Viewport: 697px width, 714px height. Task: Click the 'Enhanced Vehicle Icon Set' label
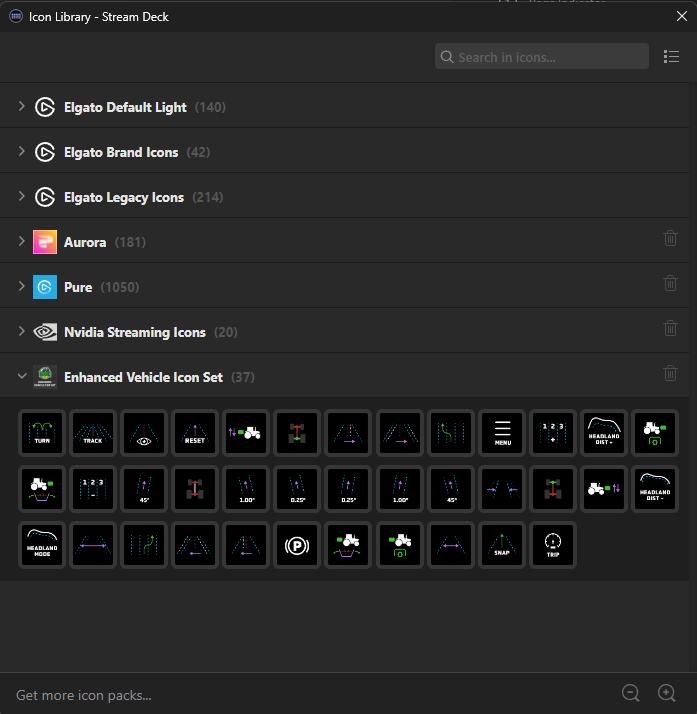[143, 377]
